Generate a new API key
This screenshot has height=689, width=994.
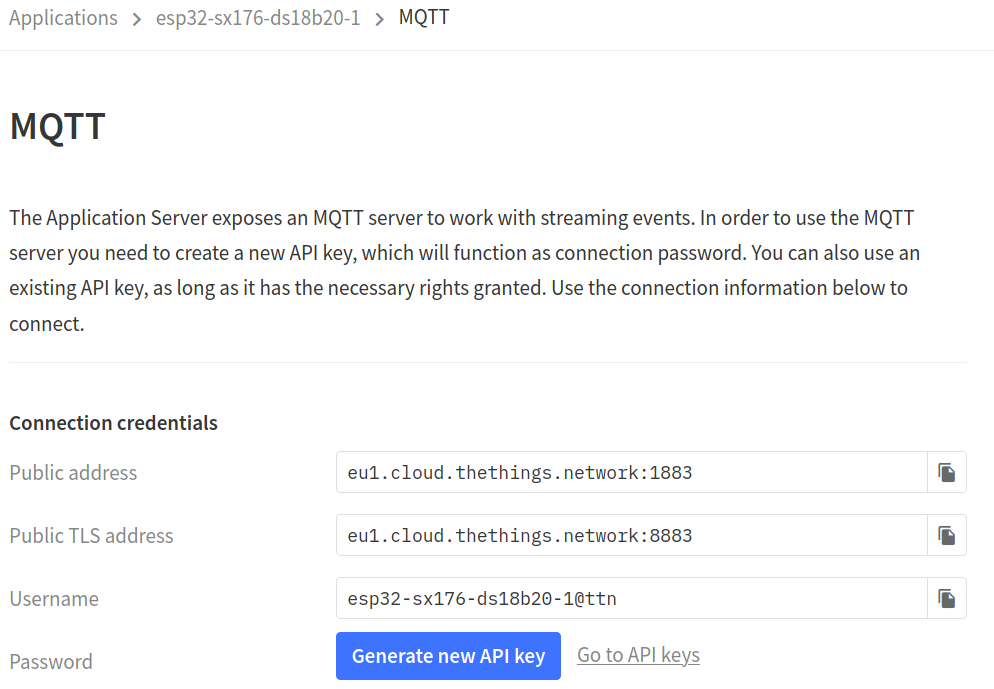[448, 656]
